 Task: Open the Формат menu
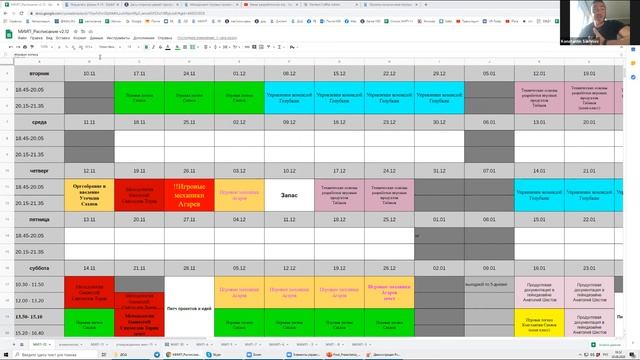(x=80, y=38)
